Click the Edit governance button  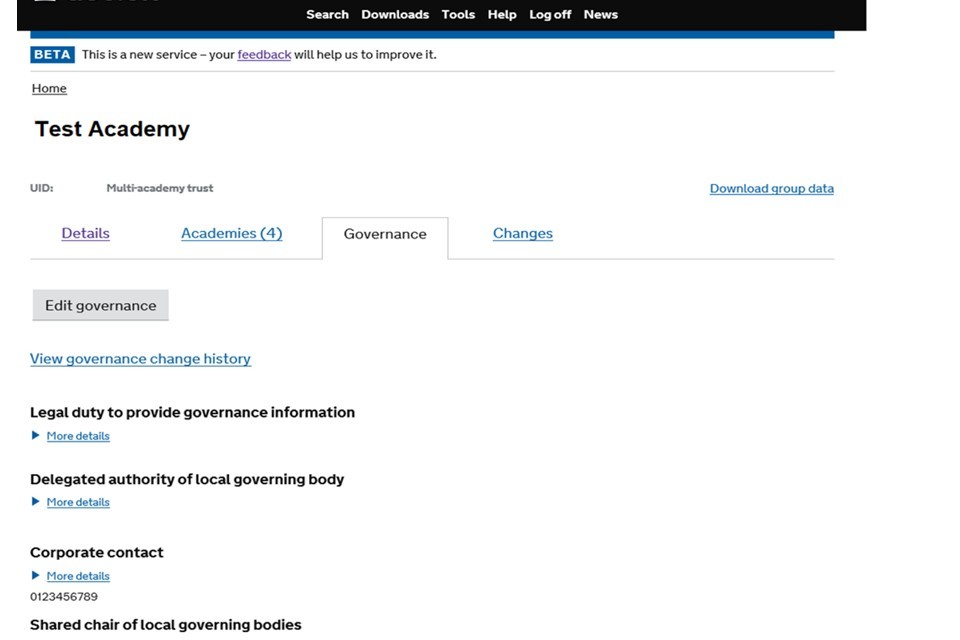point(100,306)
